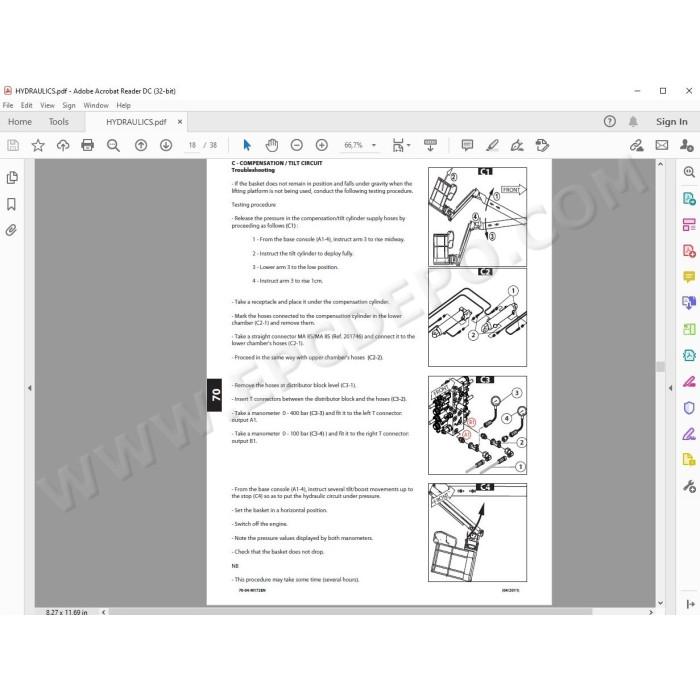
Task: Go to previous page arrow
Action: coord(141,145)
